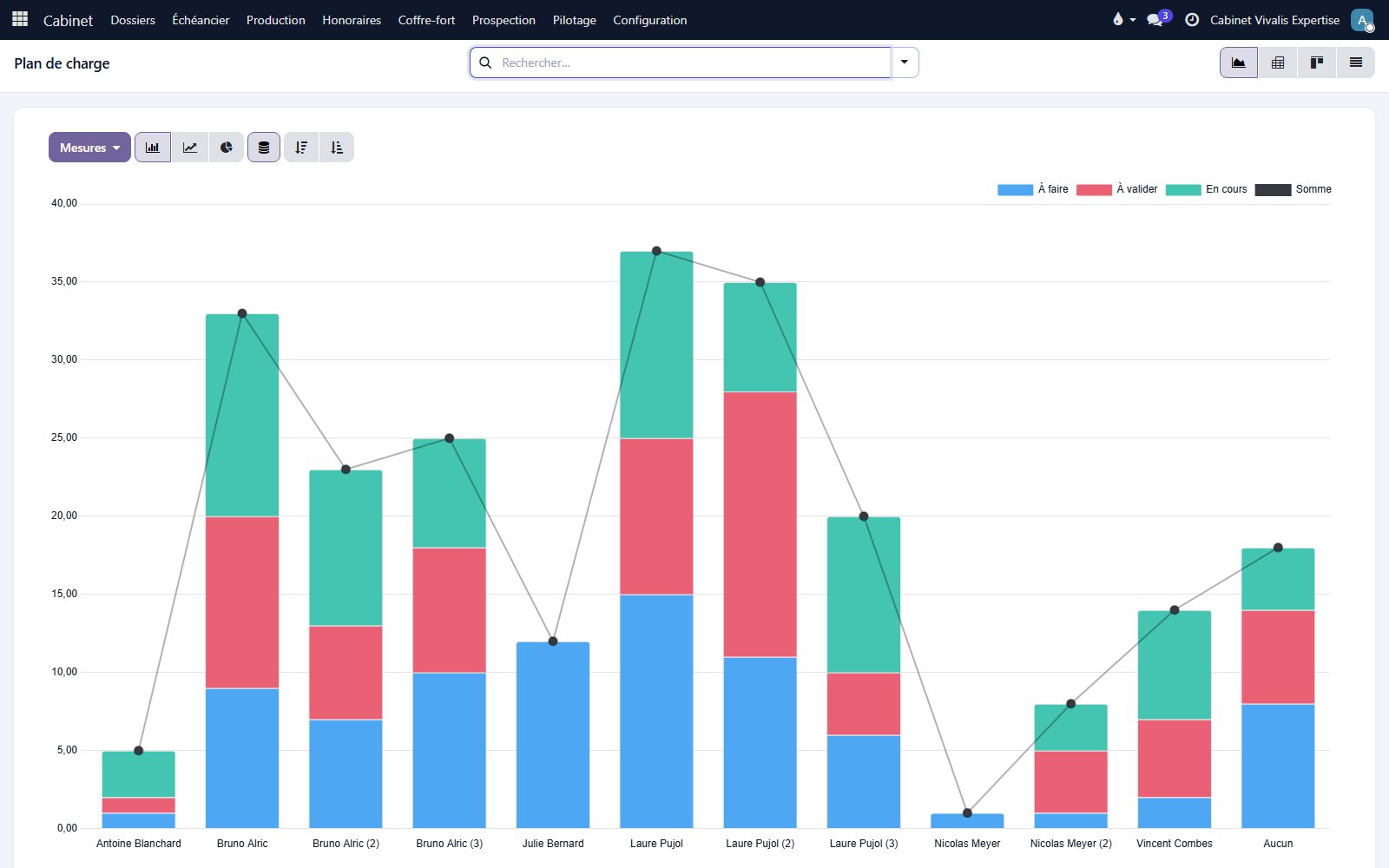Open the Configuration menu
This screenshot has height=868, width=1389.
[x=650, y=20]
